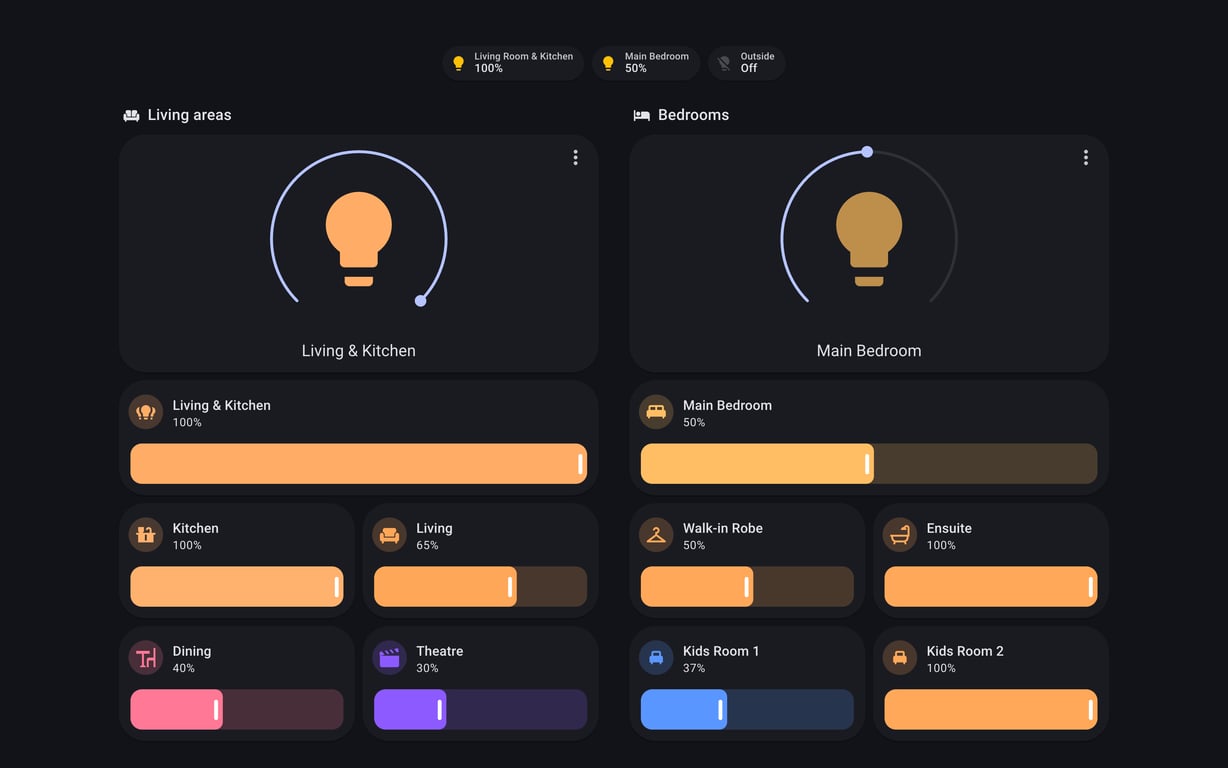Click the Walk-in Robe name text
The image size is (1228, 768).
point(723,528)
